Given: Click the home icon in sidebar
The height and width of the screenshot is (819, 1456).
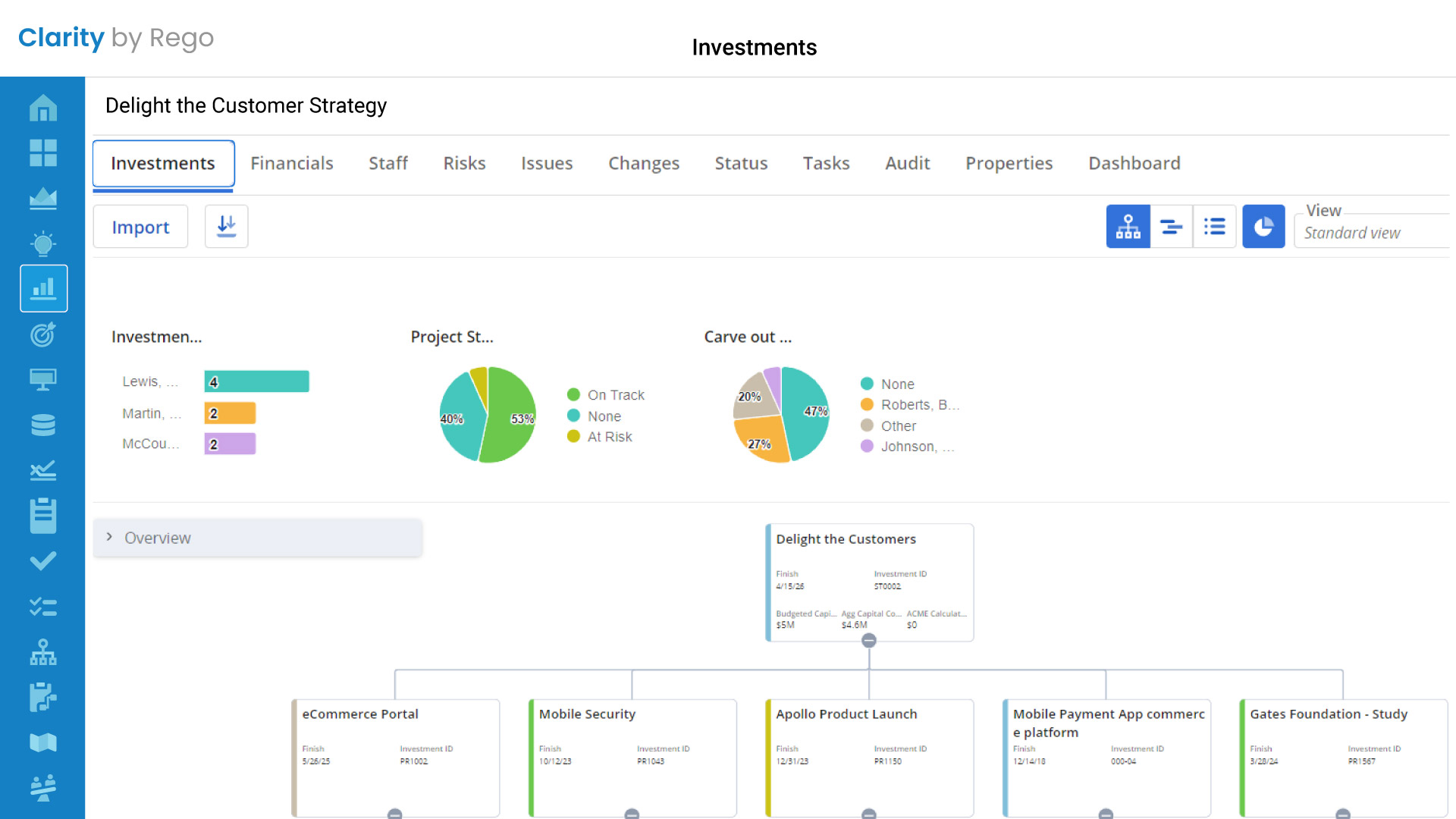Looking at the screenshot, I should click(x=43, y=108).
